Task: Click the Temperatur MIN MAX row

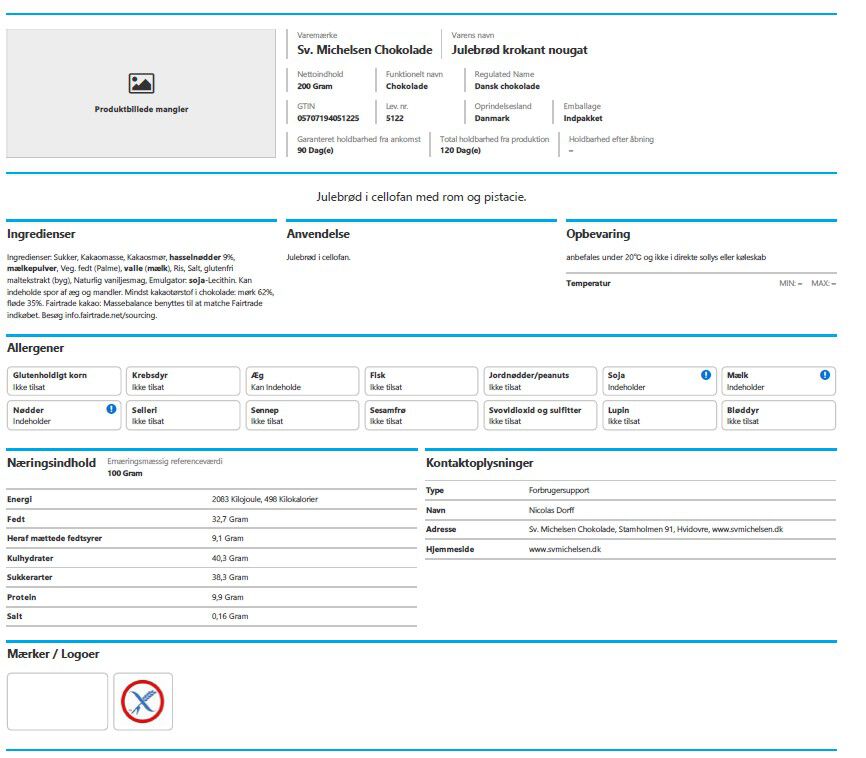Action: [x=701, y=283]
